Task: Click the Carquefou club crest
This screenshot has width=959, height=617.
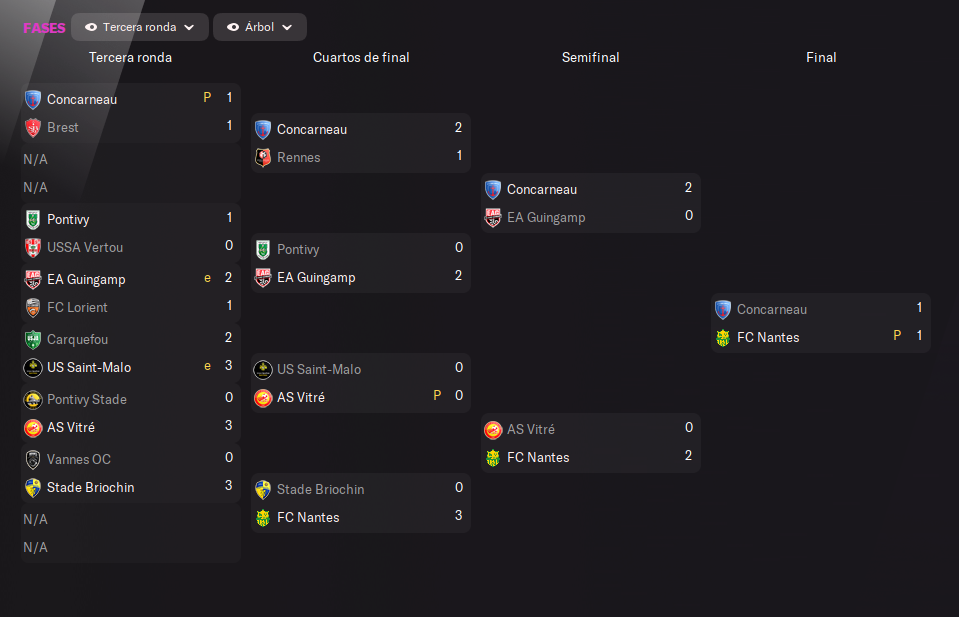Action: pos(33,339)
